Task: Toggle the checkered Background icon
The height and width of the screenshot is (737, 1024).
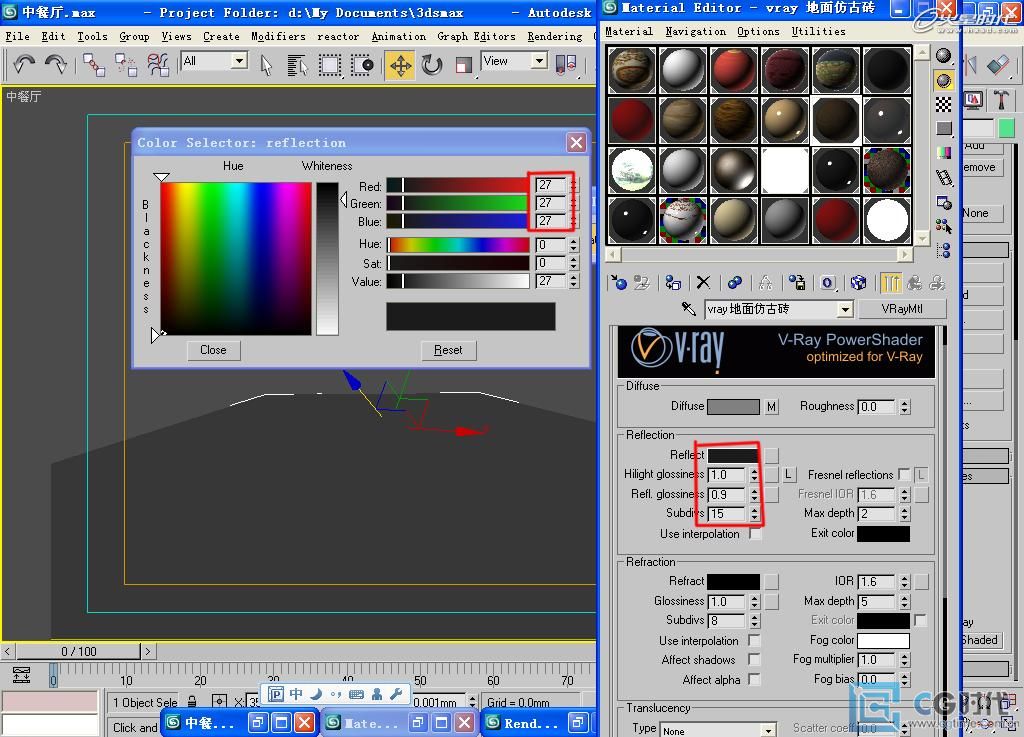Action: [x=944, y=104]
